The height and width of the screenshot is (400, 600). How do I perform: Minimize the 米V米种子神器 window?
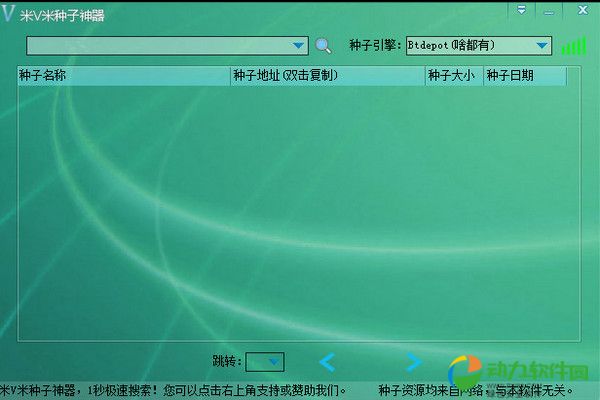(x=549, y=10)
